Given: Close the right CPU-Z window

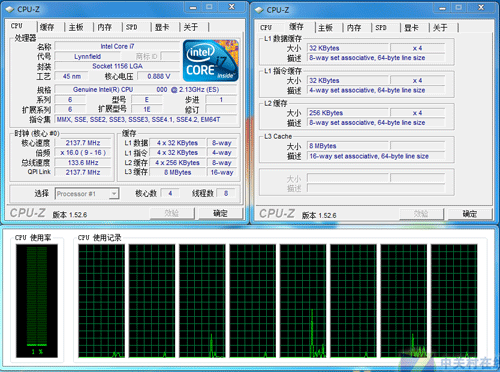Looking at the screenshot, I should [481, 7].
